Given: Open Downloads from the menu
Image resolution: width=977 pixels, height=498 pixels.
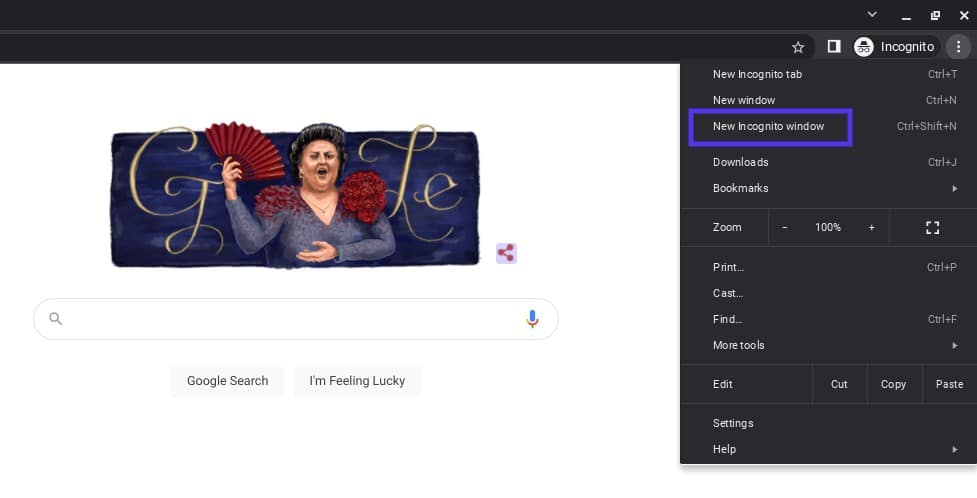Looking at the screenshot, I should [x=741, y=162].
